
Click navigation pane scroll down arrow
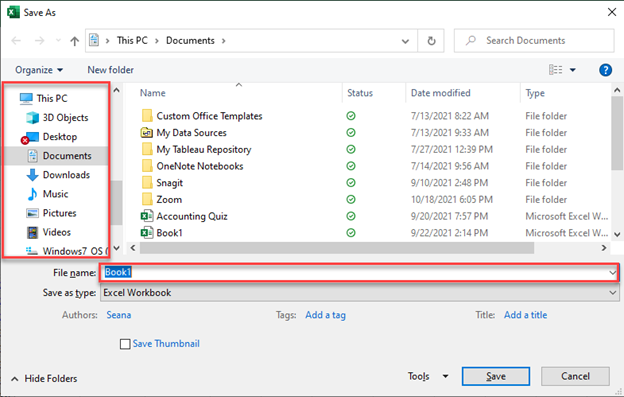click(x=116, y=248)
